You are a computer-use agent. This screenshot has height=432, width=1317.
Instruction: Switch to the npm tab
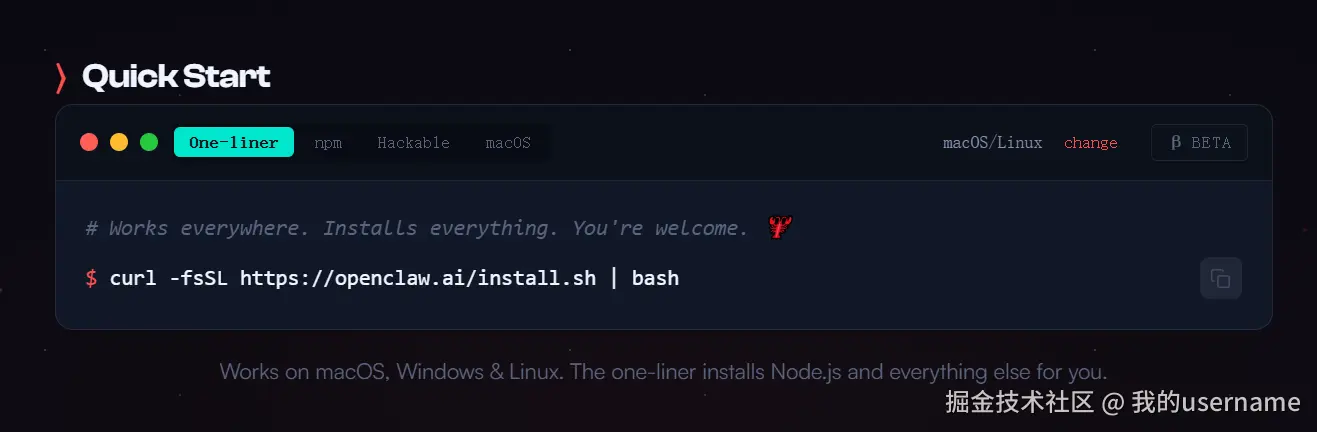328,143
